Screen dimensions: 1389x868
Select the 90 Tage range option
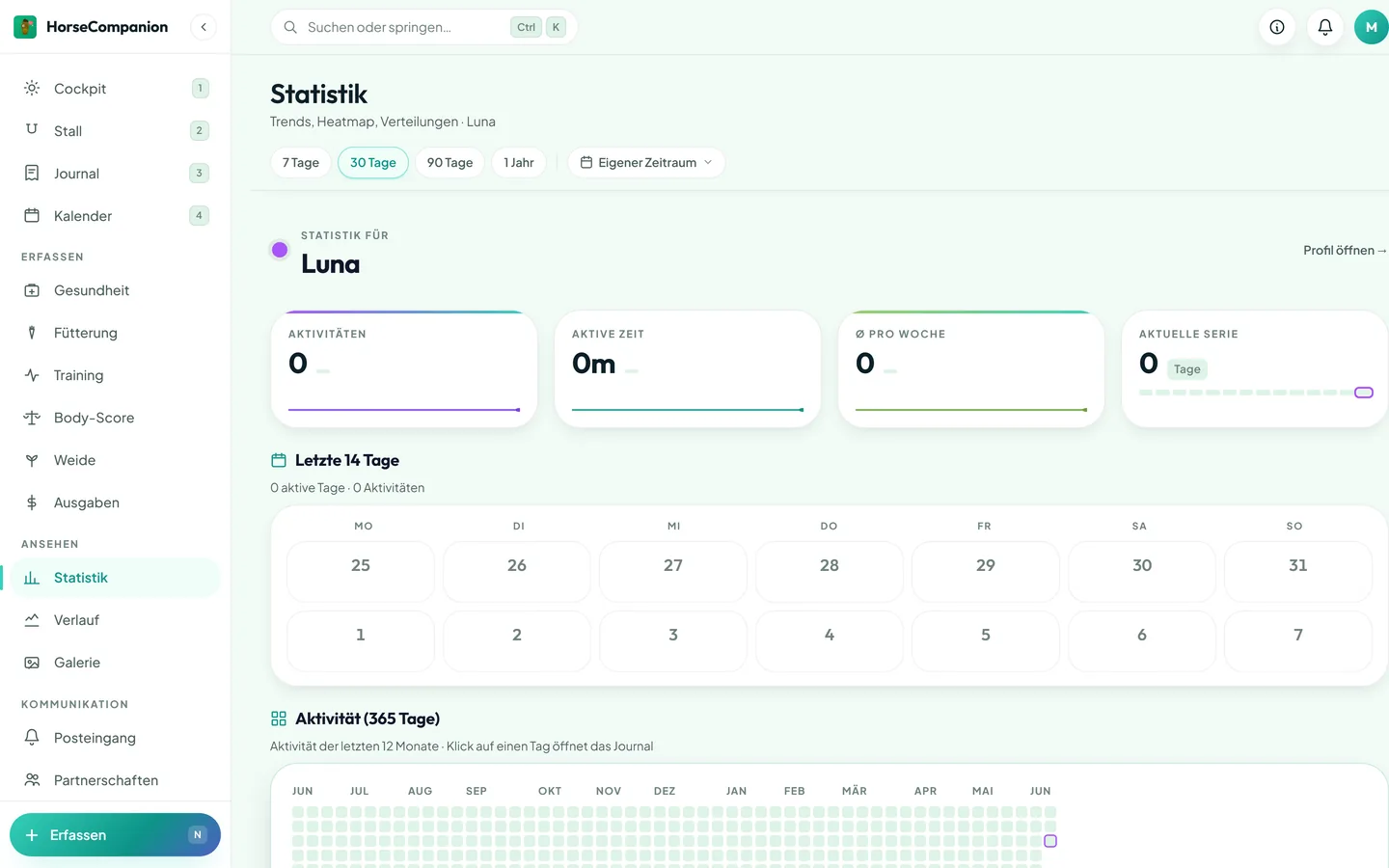pos(449,163)
